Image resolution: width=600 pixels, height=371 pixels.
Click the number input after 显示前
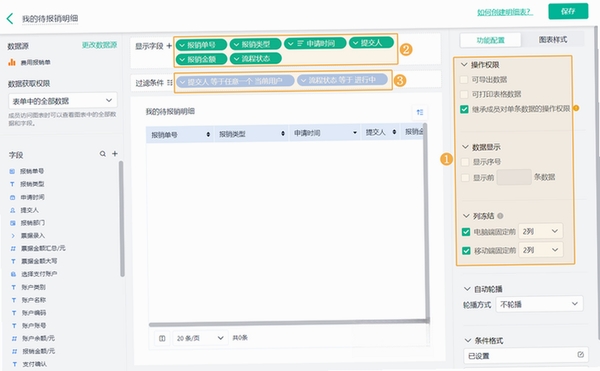tap(514, 177)
